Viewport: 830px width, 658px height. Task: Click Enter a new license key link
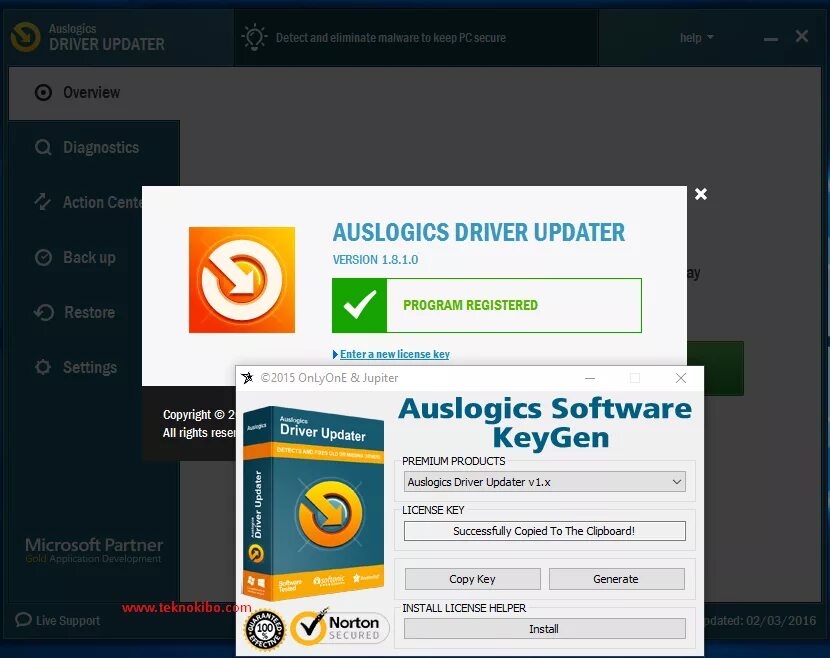[394, 354]
